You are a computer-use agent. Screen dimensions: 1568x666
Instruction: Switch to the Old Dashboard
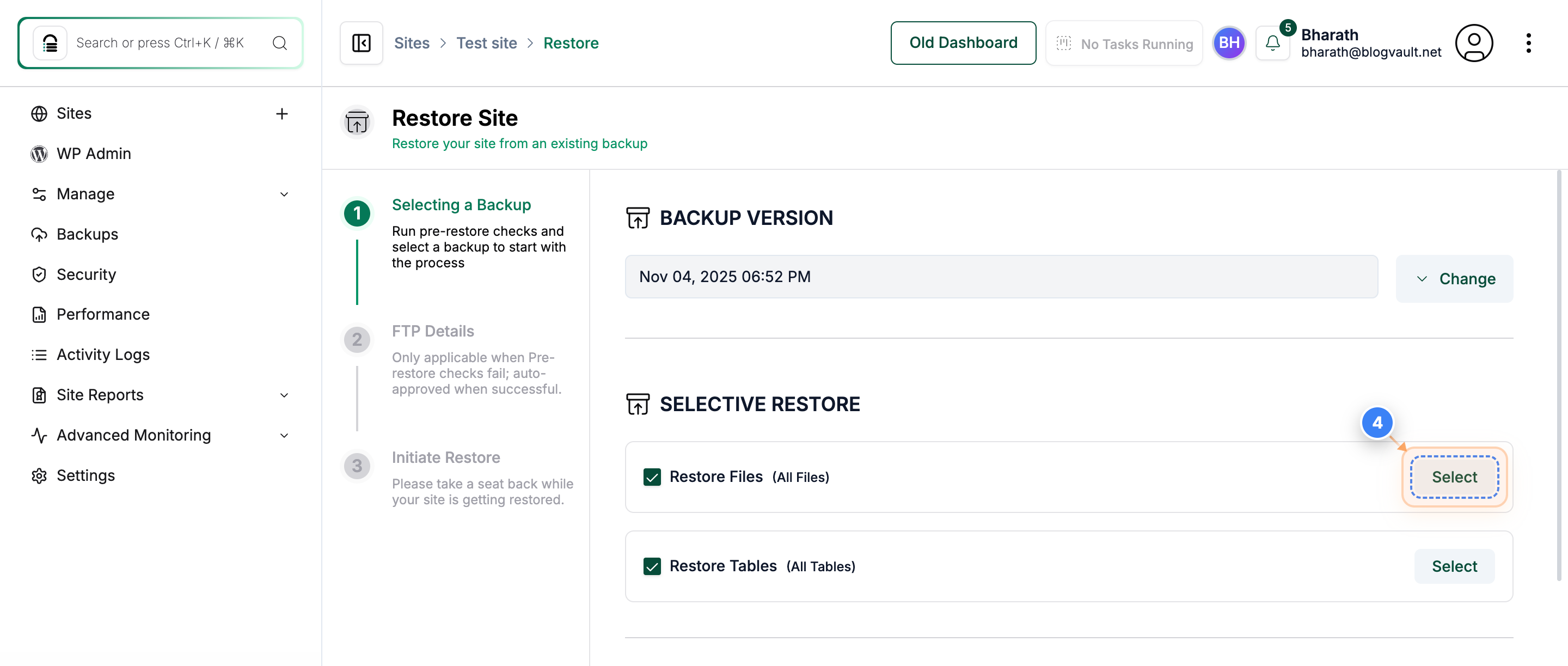[x=963, y=42]
